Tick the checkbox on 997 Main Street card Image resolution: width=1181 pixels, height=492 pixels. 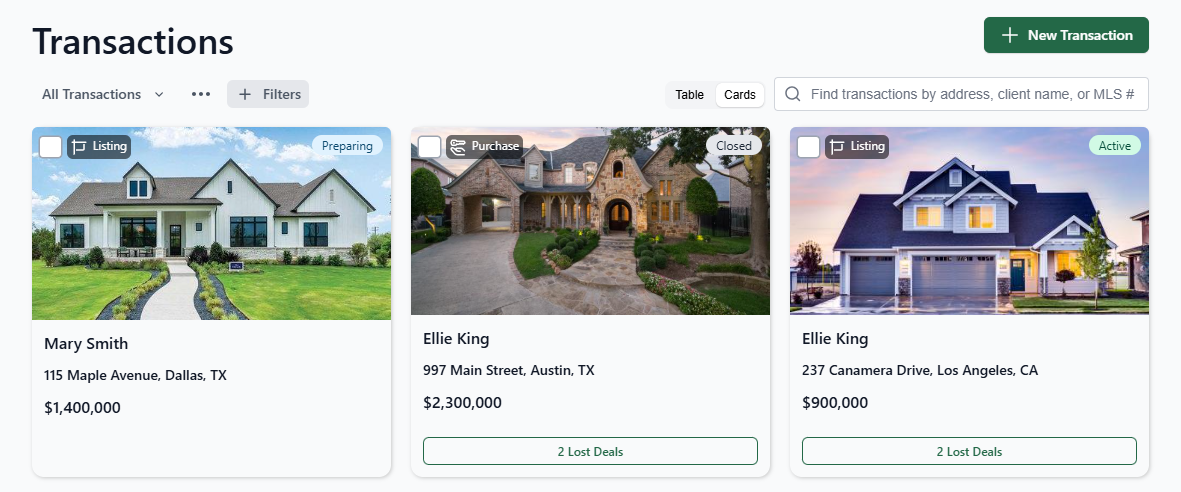point(429,146)
